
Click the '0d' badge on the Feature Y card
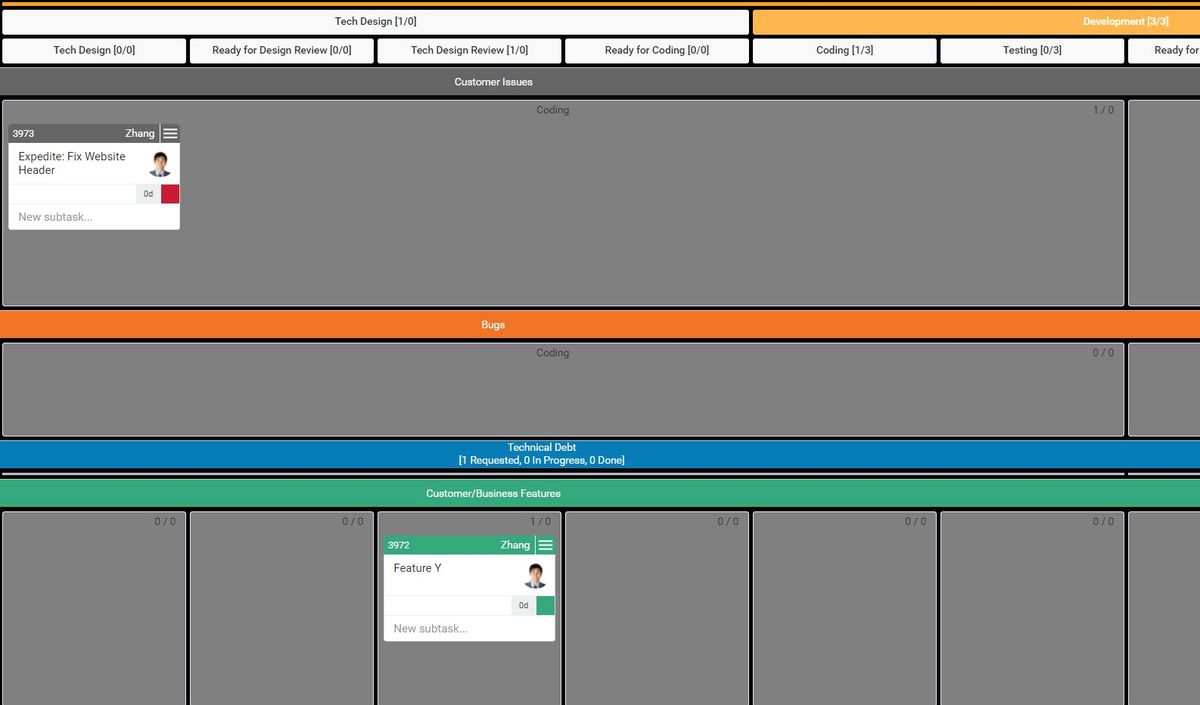pyautogui.click(x=522, y=605)
